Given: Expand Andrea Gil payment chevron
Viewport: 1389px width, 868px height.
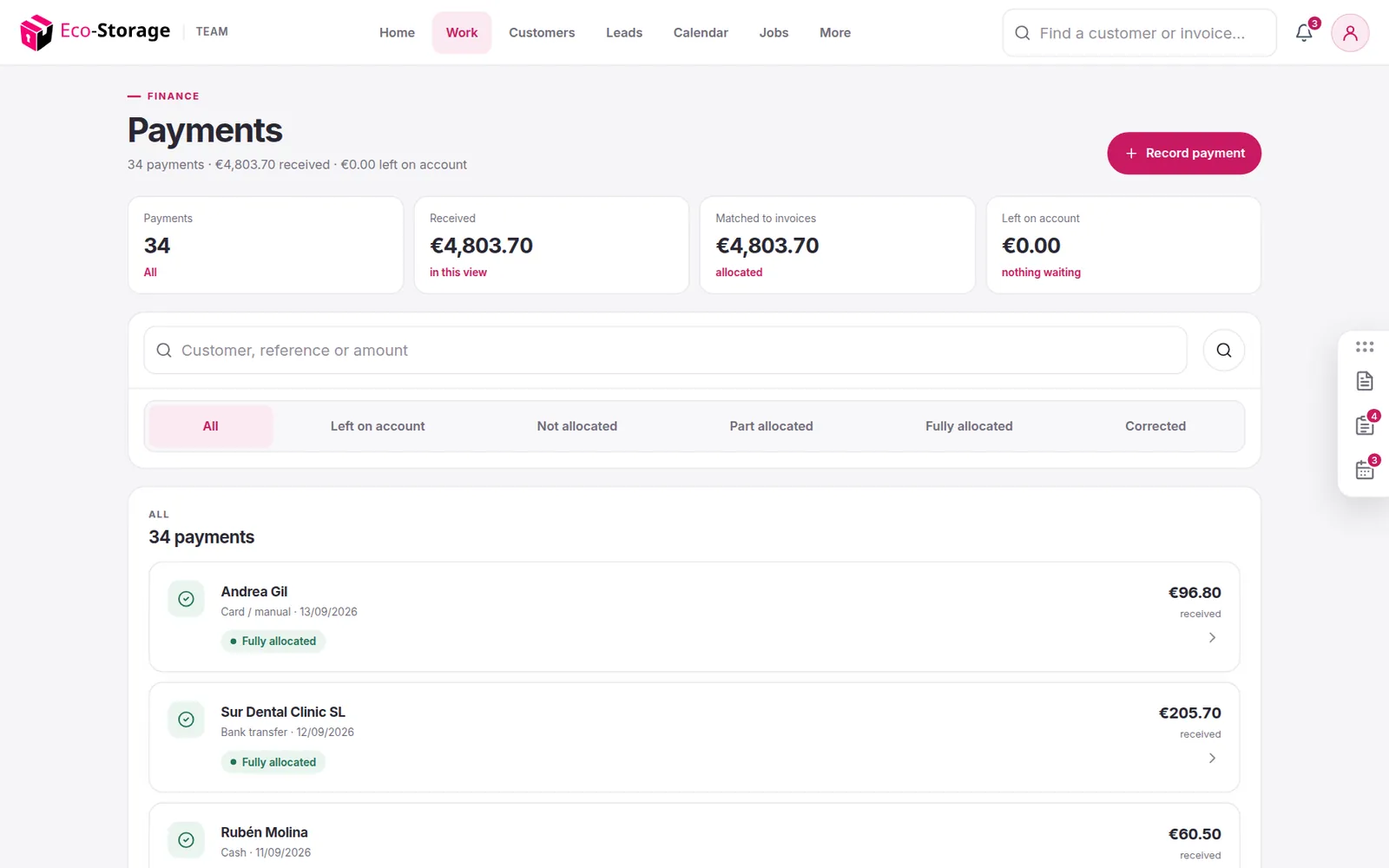Looking at the screenshot, I should (1212, 638).
